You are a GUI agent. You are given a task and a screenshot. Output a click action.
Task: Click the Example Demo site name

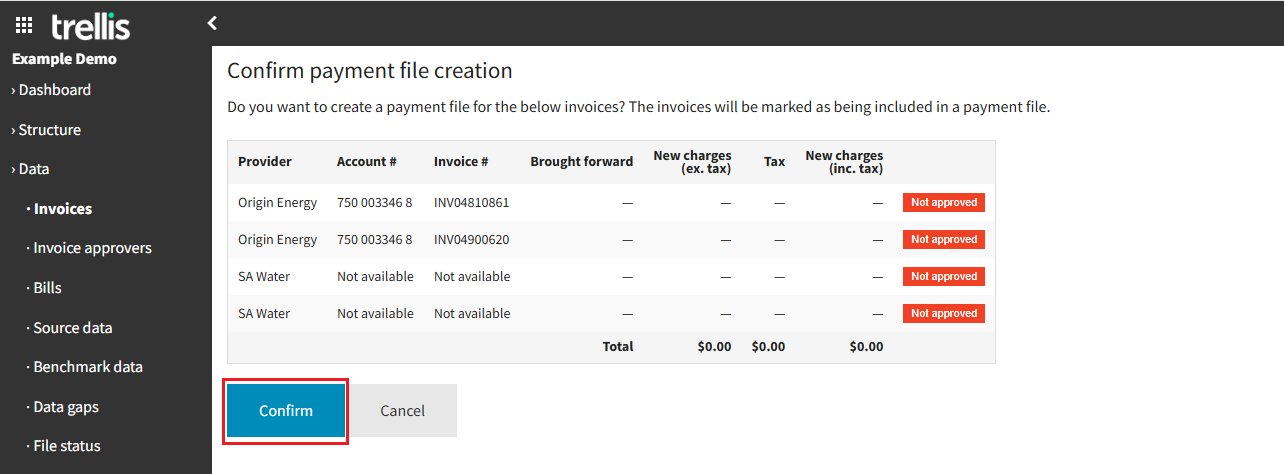64,59
